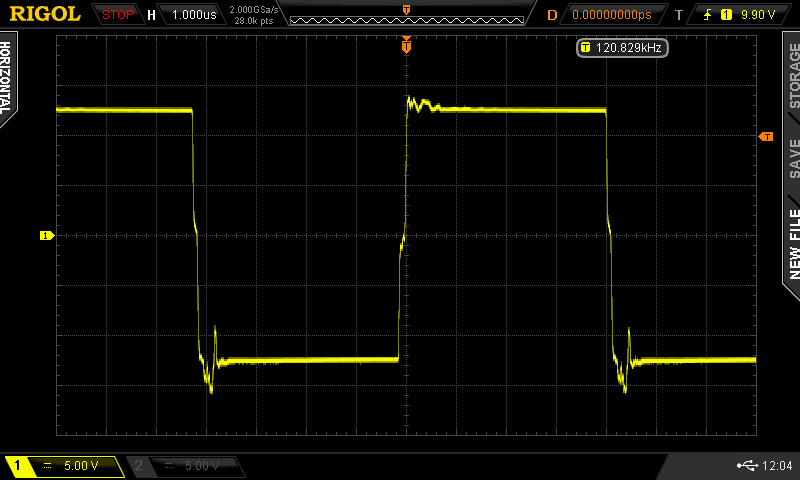800x480 pixels.
Task: Click the waveform memory overview bar
Action: pyautogui.click(x=406, y=15)
